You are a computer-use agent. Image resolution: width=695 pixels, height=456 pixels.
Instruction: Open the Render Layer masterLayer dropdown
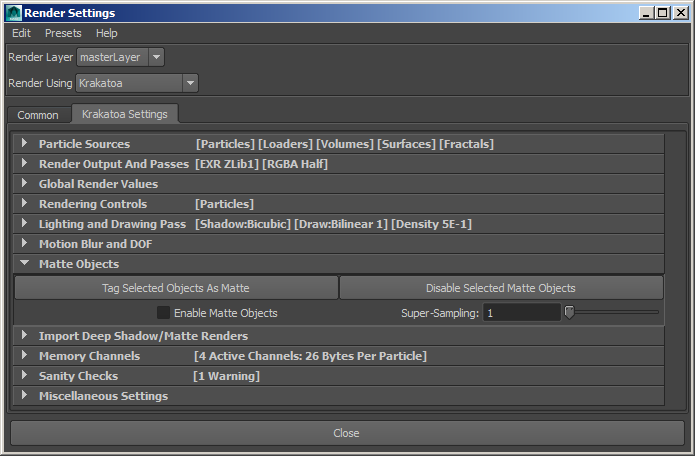click(x=121, y=57)
